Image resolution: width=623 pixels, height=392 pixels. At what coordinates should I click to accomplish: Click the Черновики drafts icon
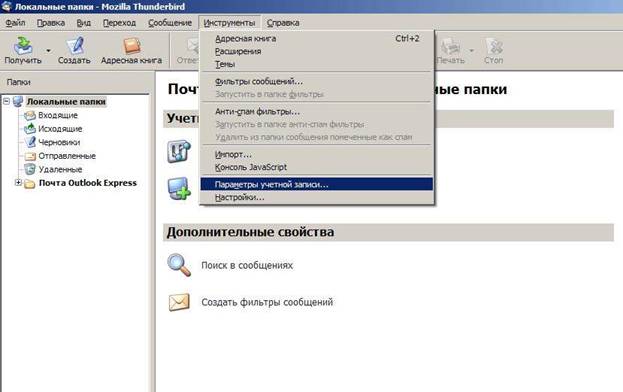(30, 142)
